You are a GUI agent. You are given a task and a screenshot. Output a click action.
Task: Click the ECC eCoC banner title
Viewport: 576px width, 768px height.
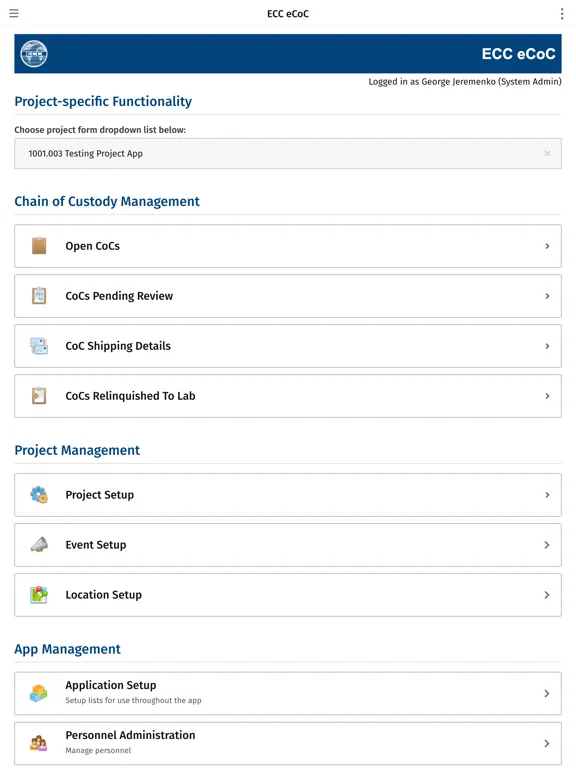click(x=518, y=53)
